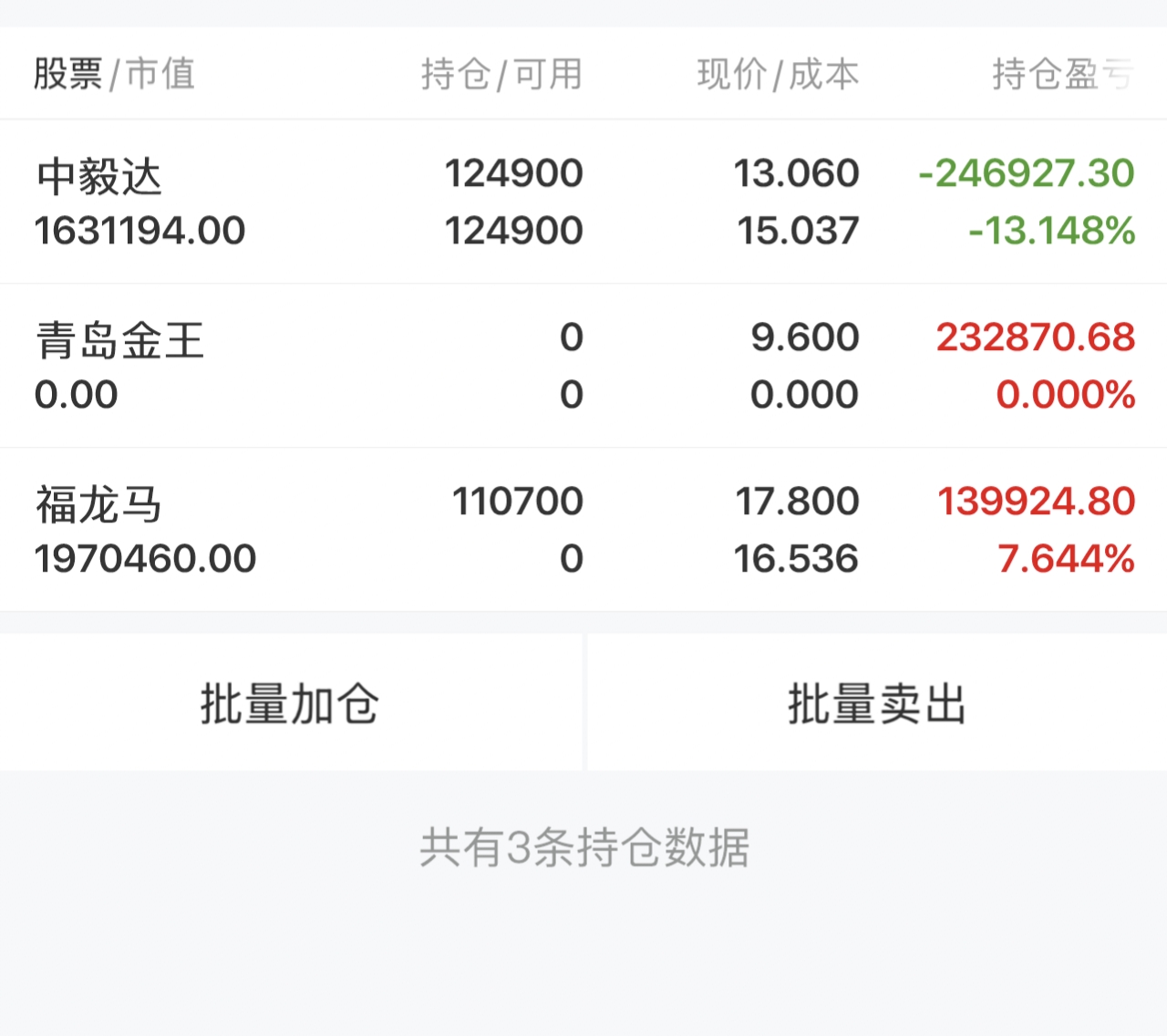Select 青岛金王 market value 0.00
Image resolution: width=1167 pixels, height=1036 pixels.
(77, 395)
